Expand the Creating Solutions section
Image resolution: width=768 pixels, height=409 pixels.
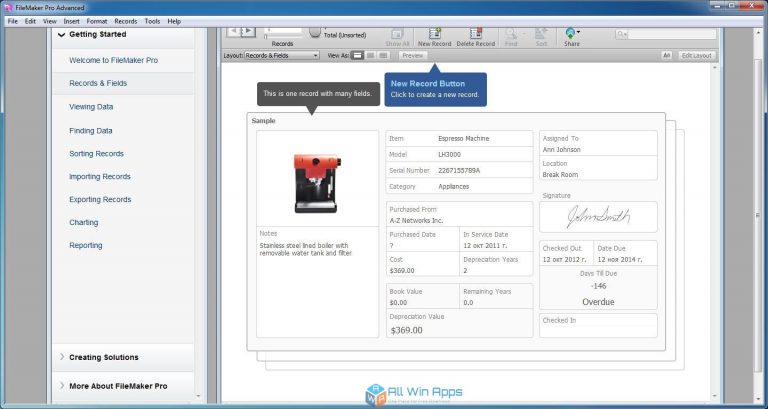[x=62, y=357]
